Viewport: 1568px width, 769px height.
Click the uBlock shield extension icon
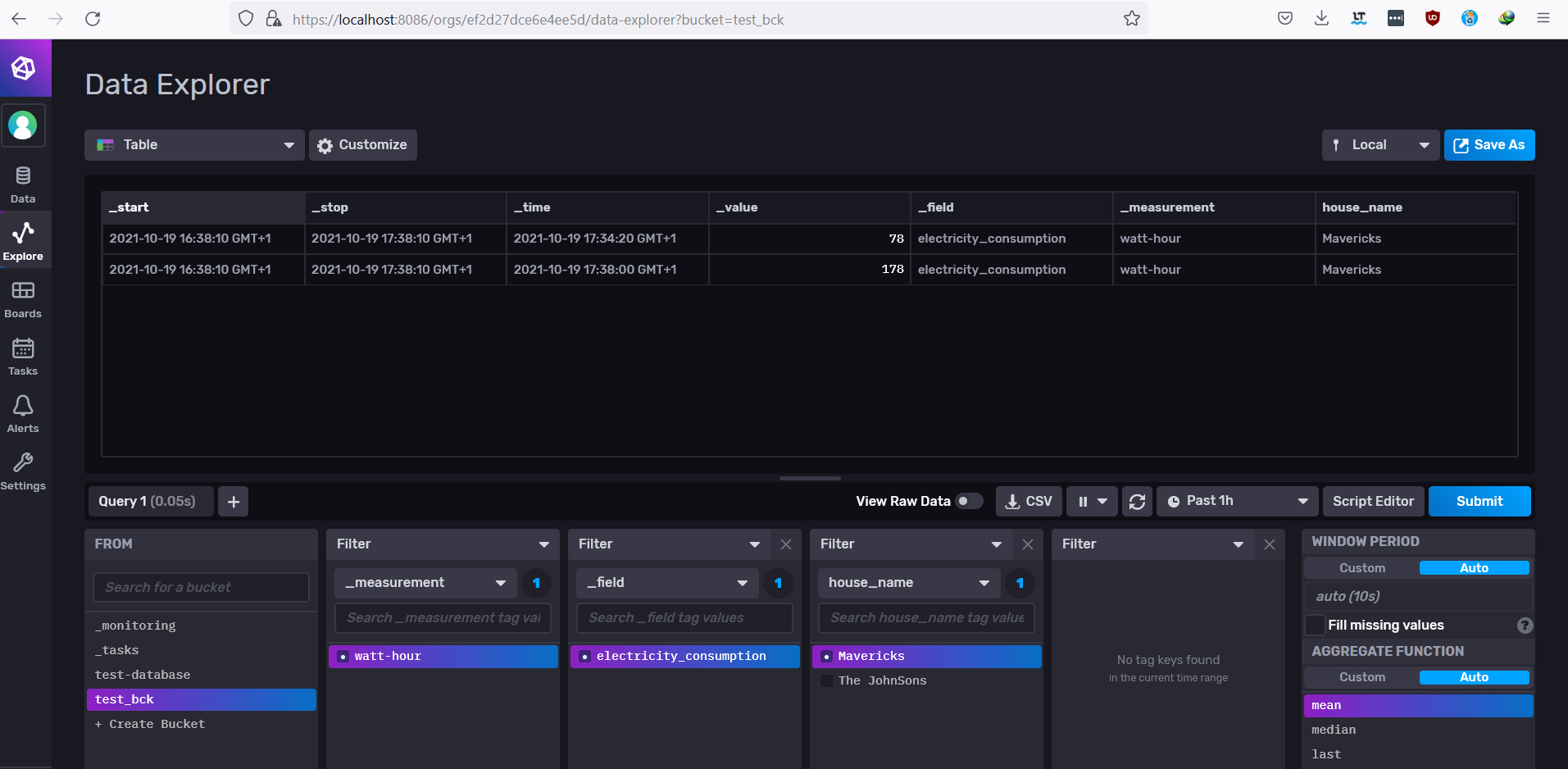(1433, 18)
